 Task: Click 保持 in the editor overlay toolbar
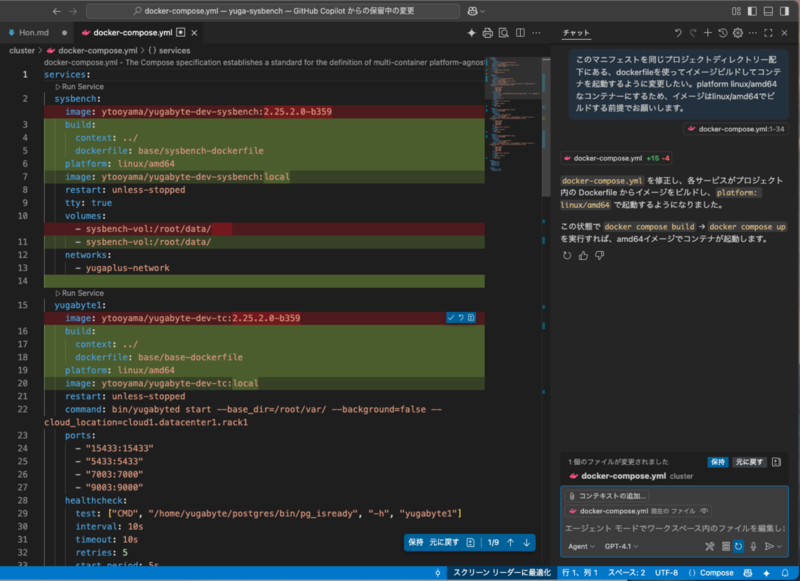pyautogui.click(x=416, y=542)
